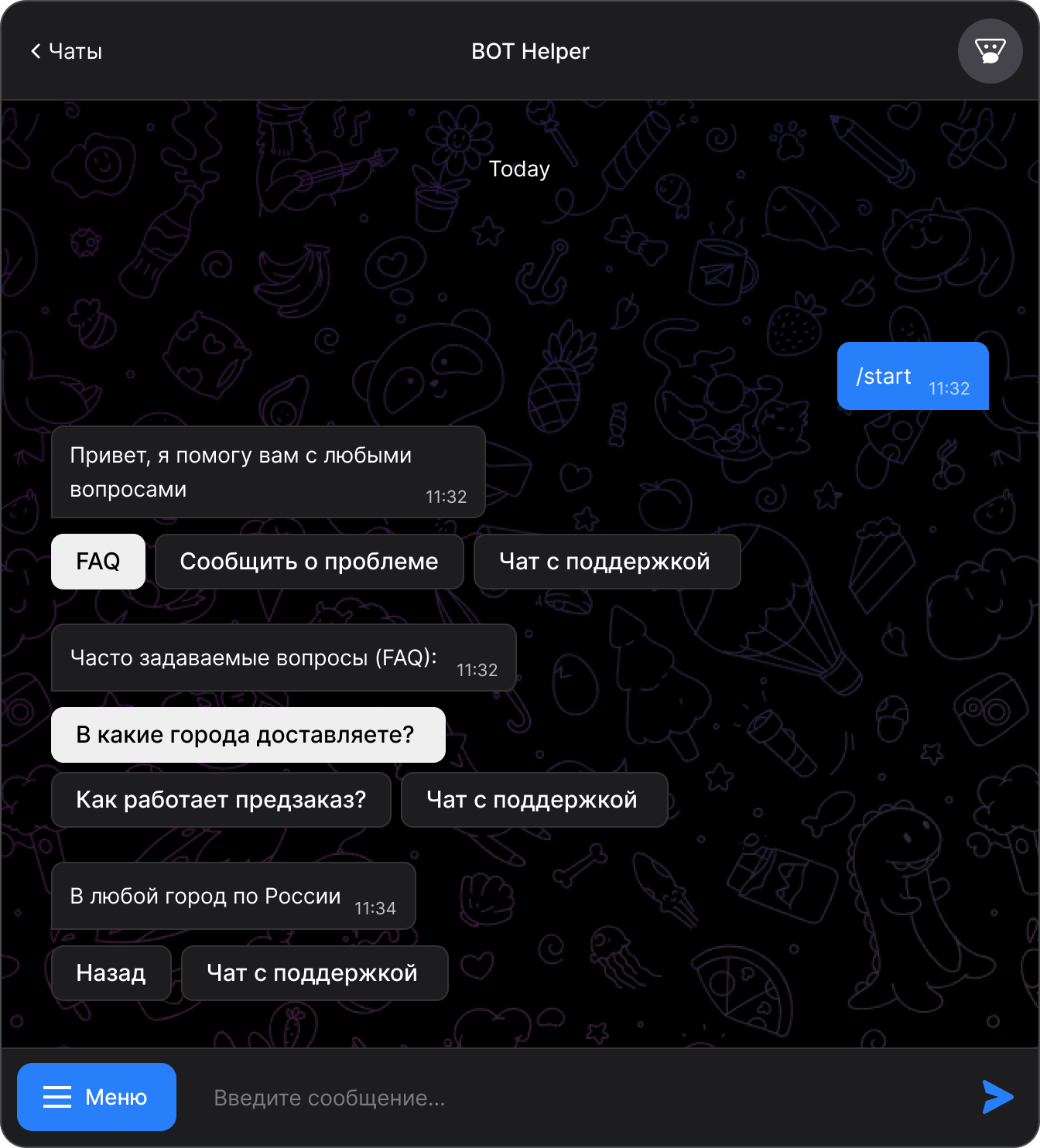Select В какие города доставляете? option
This screenshot has height=1148, width=1040.
coord(248,735)
